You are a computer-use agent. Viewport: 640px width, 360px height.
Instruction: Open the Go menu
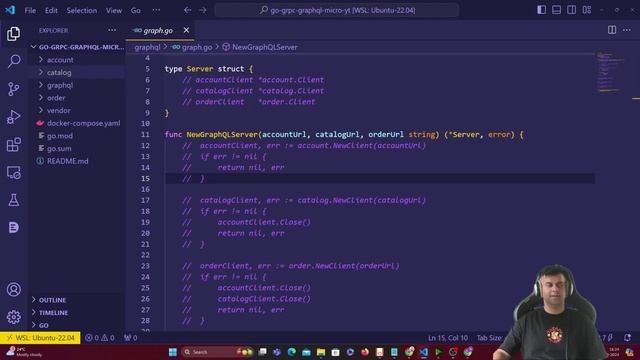136,10
